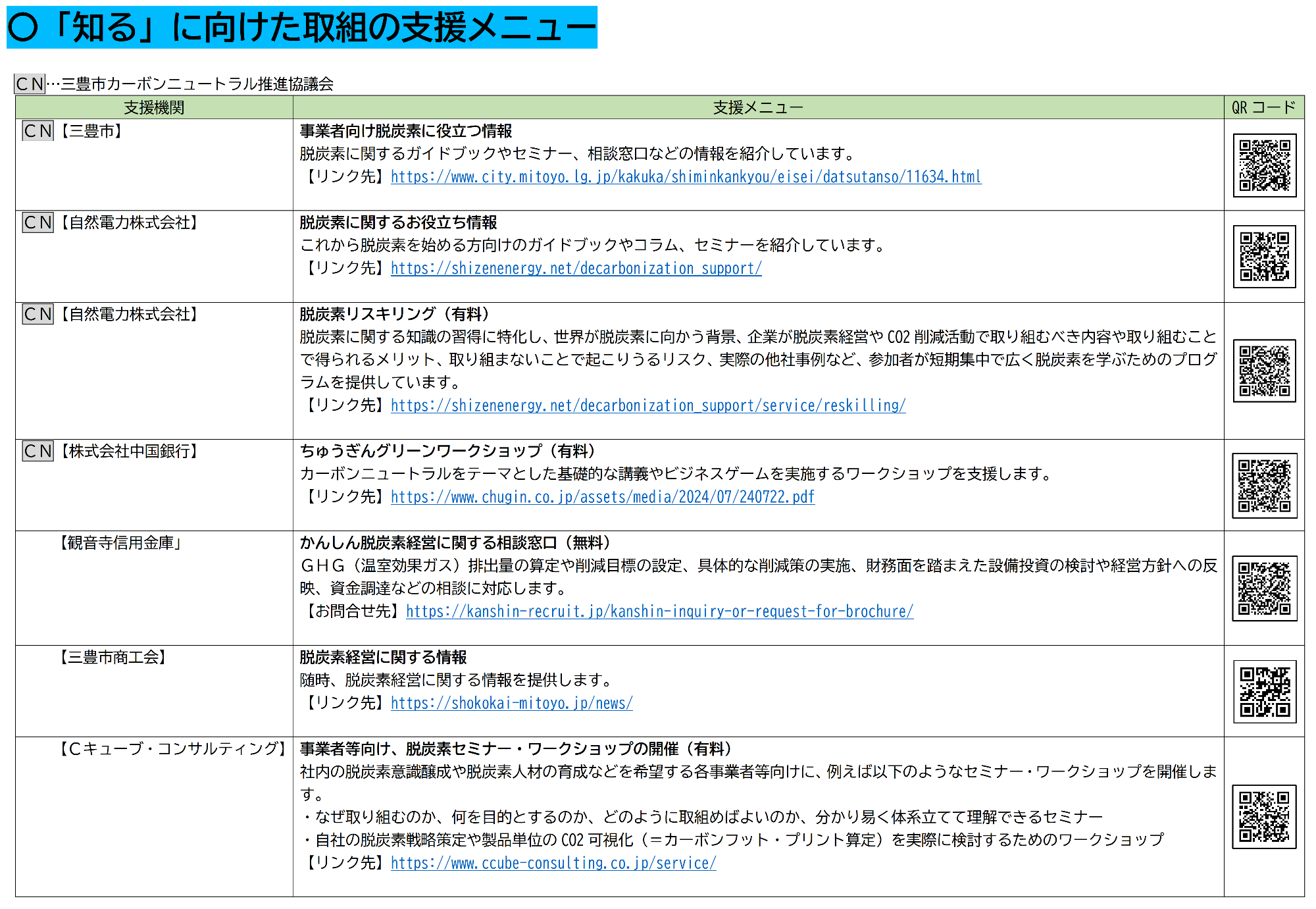Screen dimensions: 1316x909
Task: Click heading 事業者向け脱炭素に役立つ情報
Action: tap(406, 131)
